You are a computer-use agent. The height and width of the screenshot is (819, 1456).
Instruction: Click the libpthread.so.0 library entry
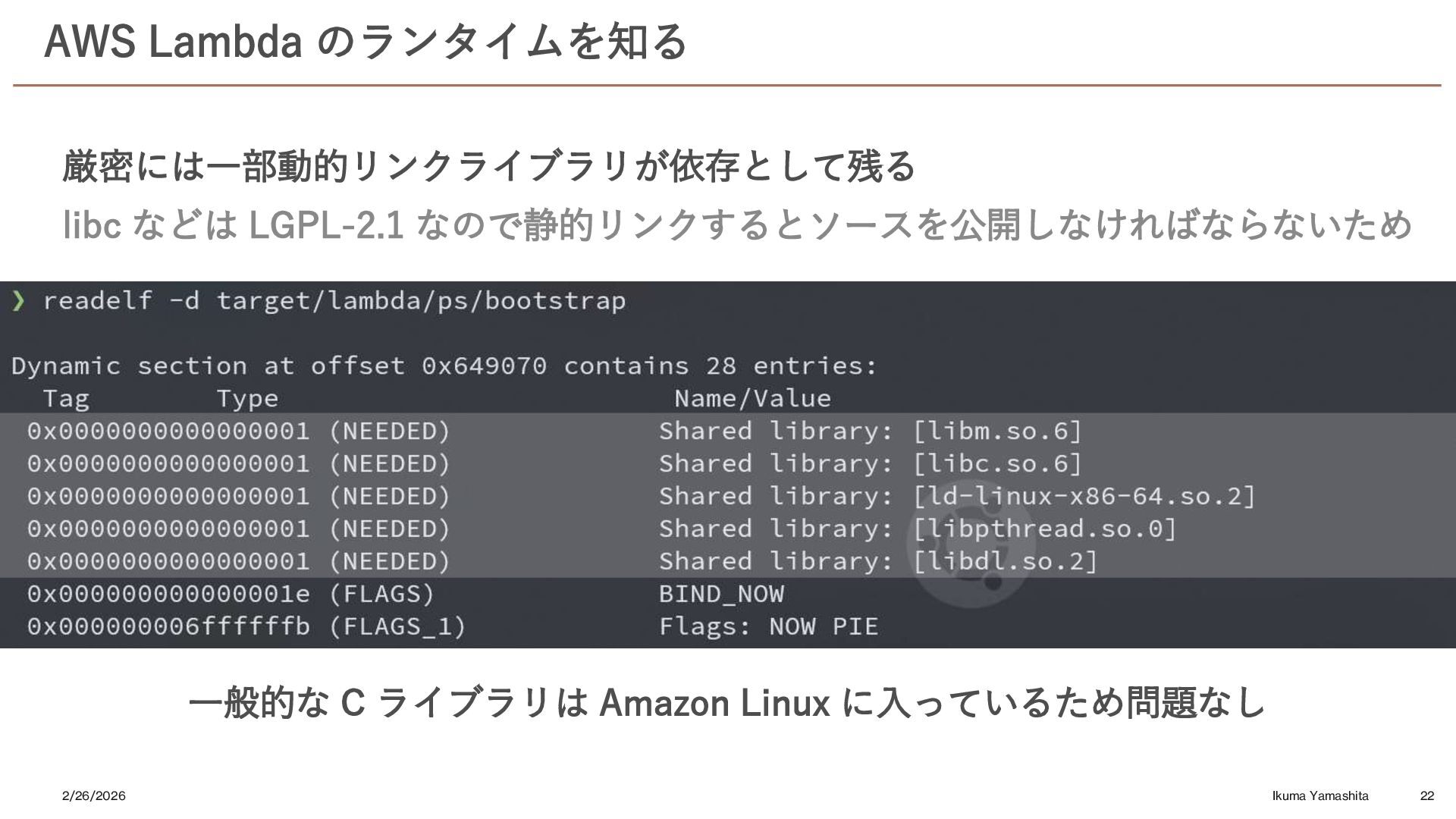[x=1045, y=529]
